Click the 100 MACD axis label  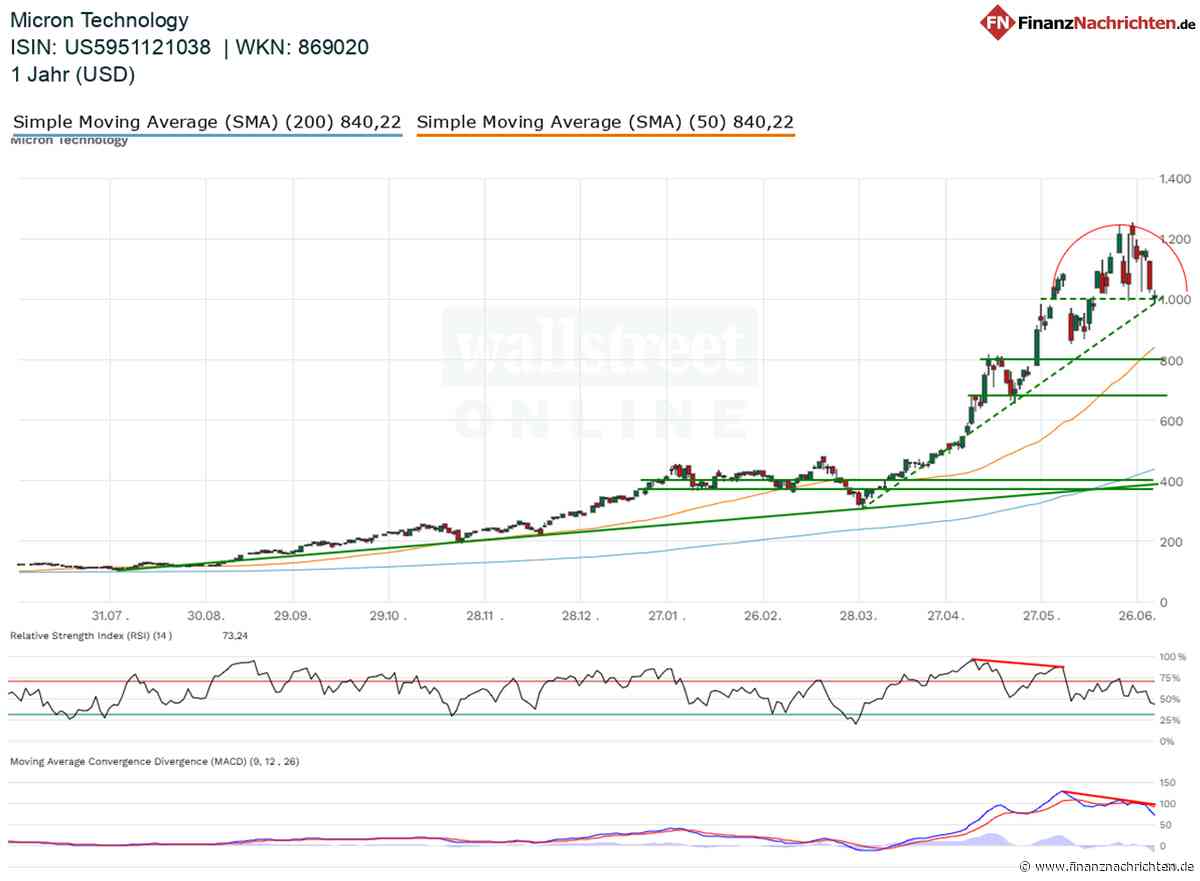tap(1168, 804)
